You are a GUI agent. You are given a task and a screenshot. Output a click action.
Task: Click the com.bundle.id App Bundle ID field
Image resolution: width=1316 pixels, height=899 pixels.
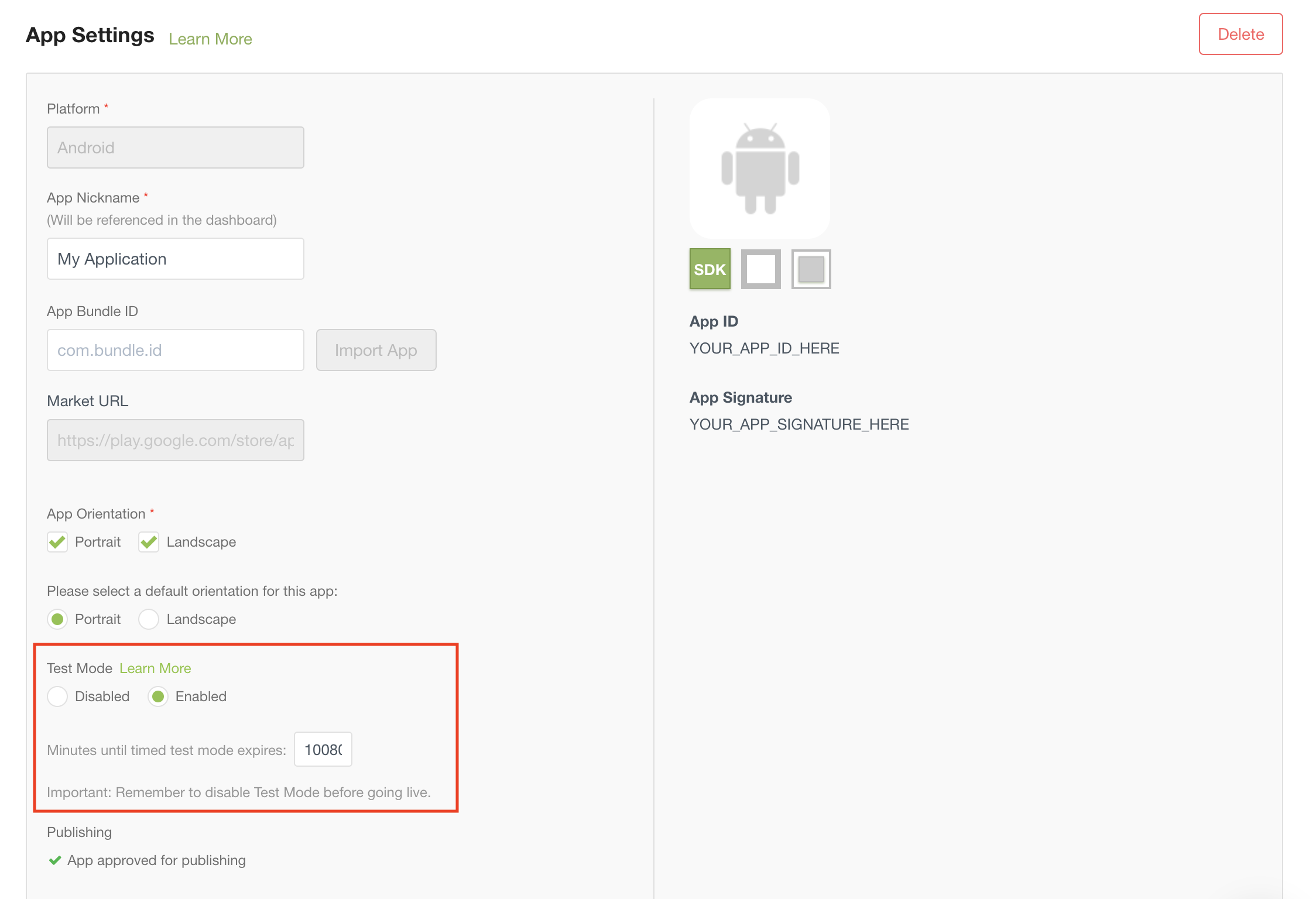174,349
